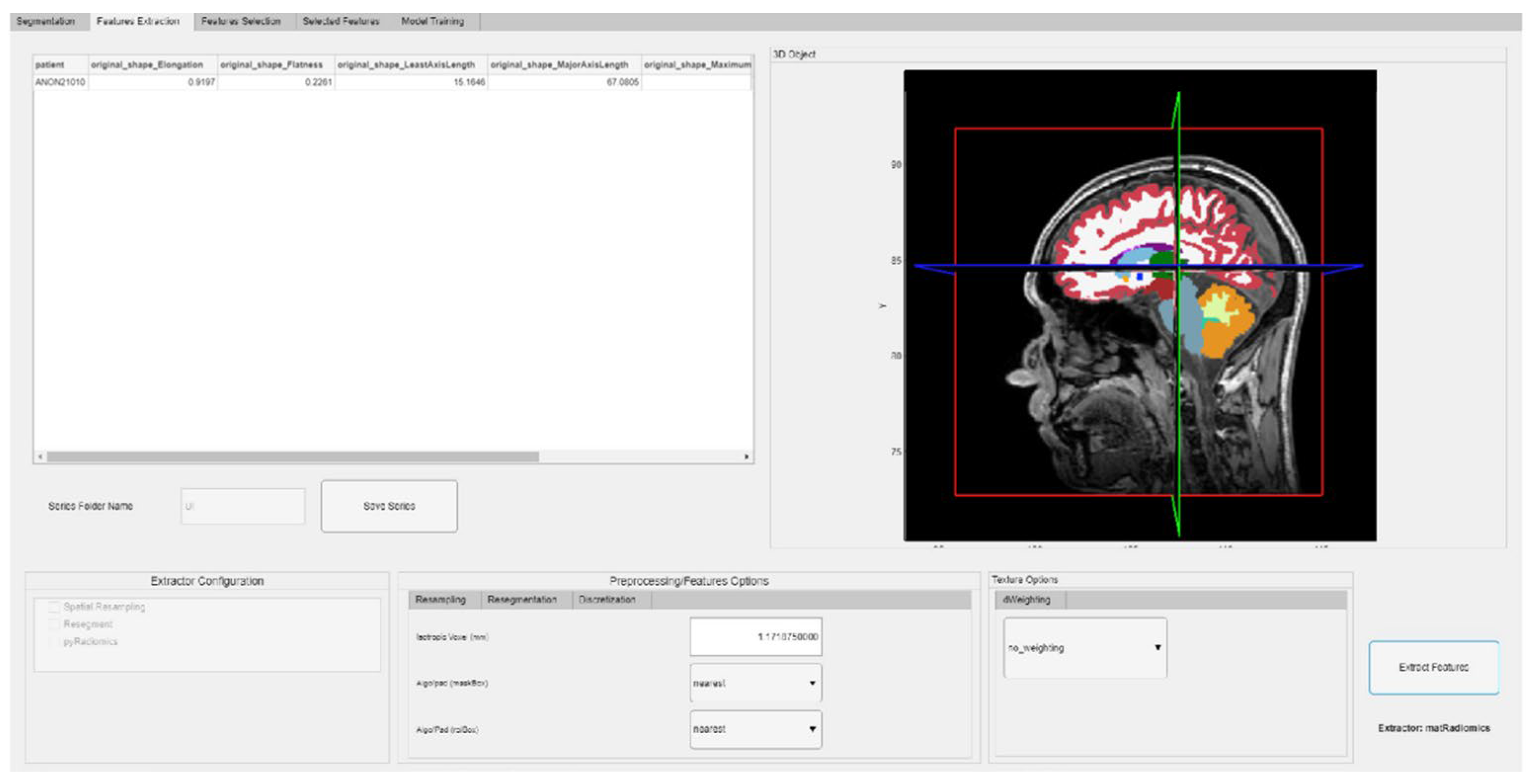This screenshot has width=1537, height=784.
Task: Expand the no_weighting dropdown
Action: coord(1085,648)
